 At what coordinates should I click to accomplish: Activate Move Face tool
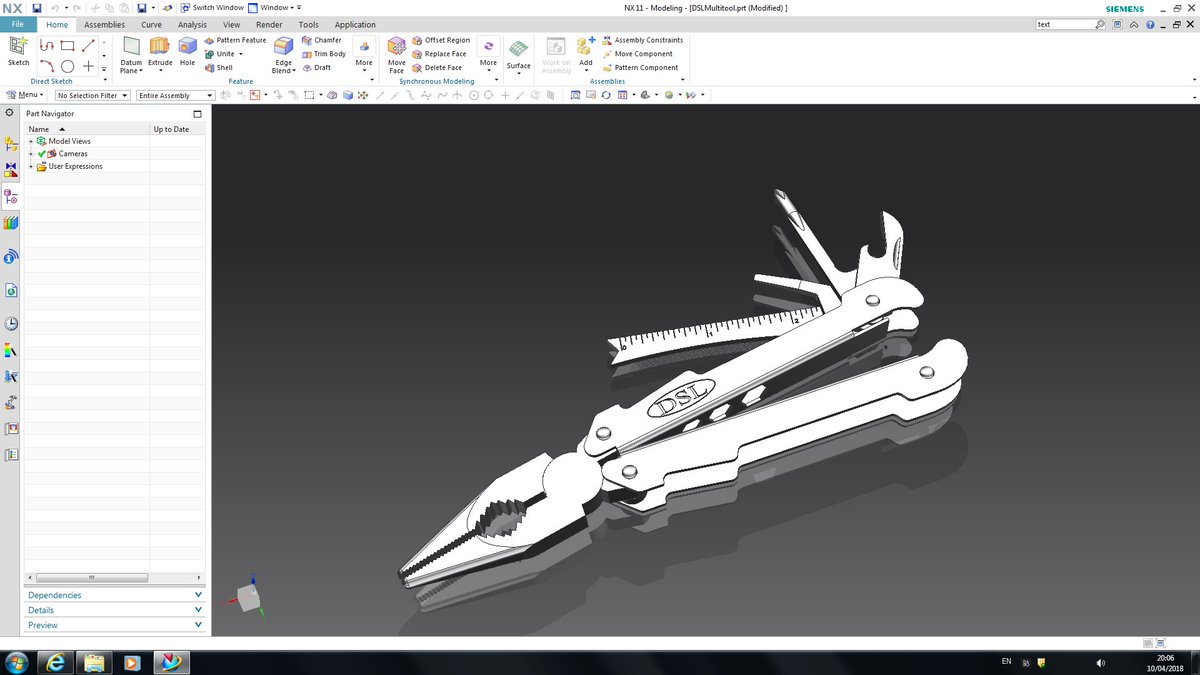(397, 54)
